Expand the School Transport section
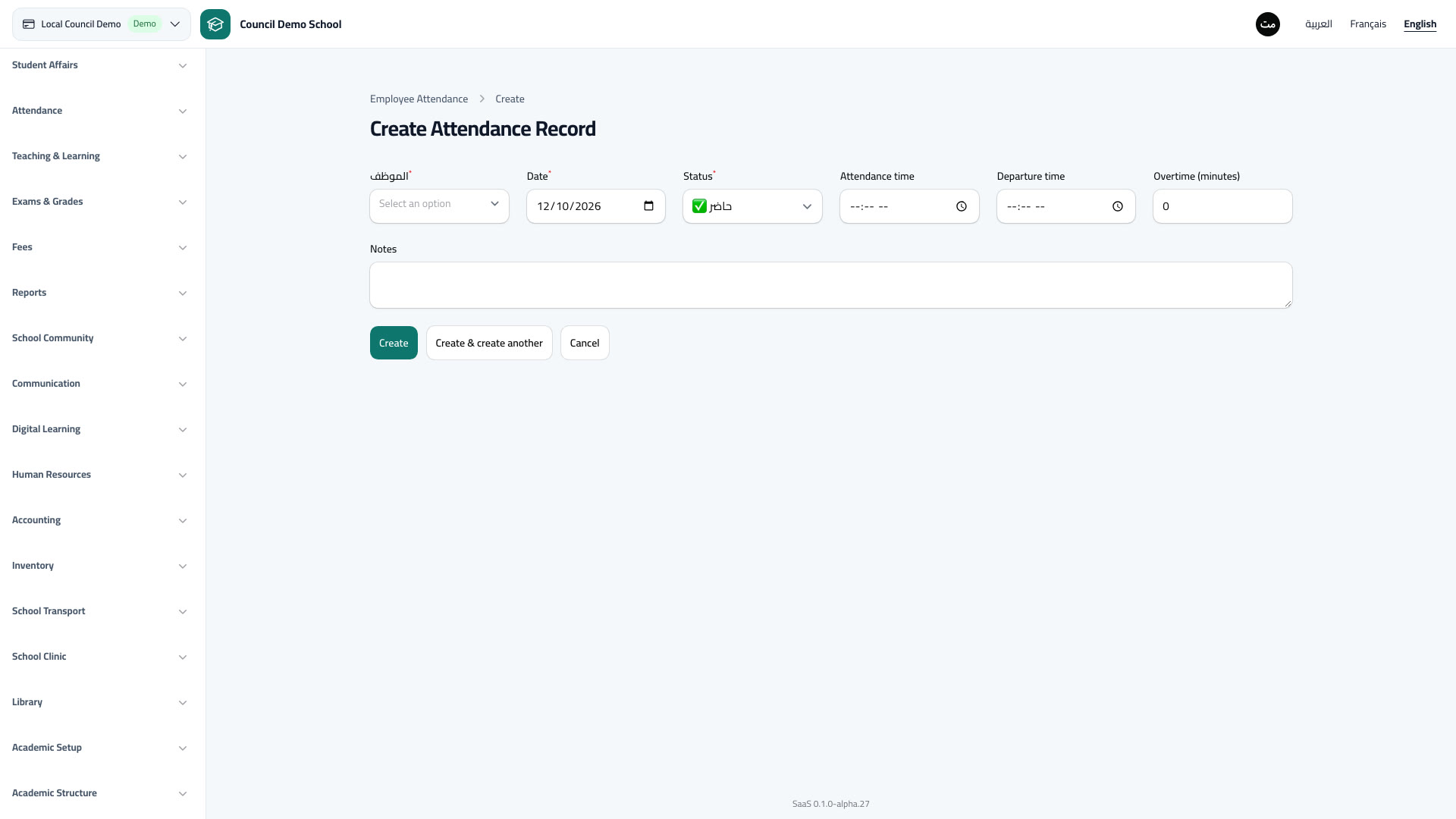 click(99, 611)
